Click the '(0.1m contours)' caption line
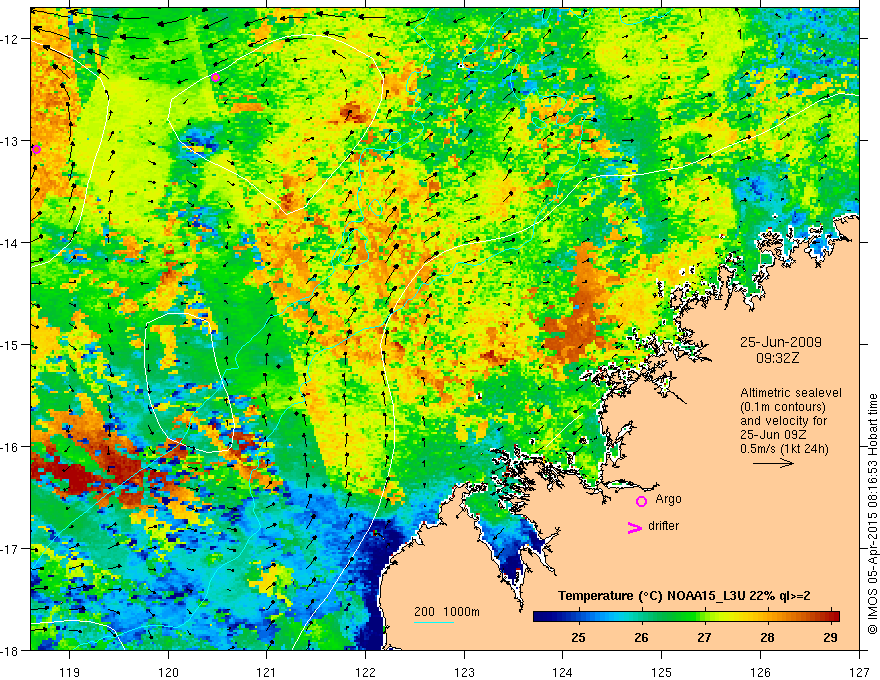 783,407
